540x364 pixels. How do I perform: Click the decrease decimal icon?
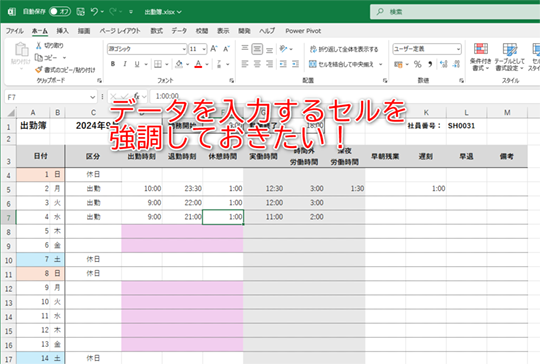[x=456, y=64]
